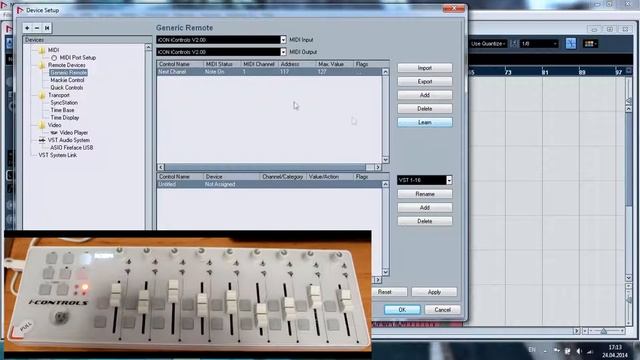The width and height of the screenshot is (640, 360).
Task: Click the VST Audio System device icon
Action: point(42,140)
